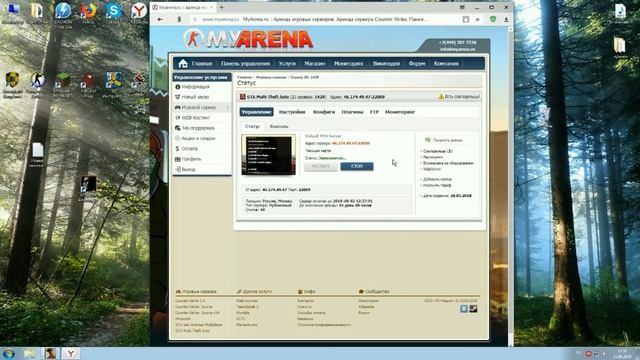Screen dimensions: 640x360
Task: Click the grey Рестарт button
Action: click(x=321, y=166)
